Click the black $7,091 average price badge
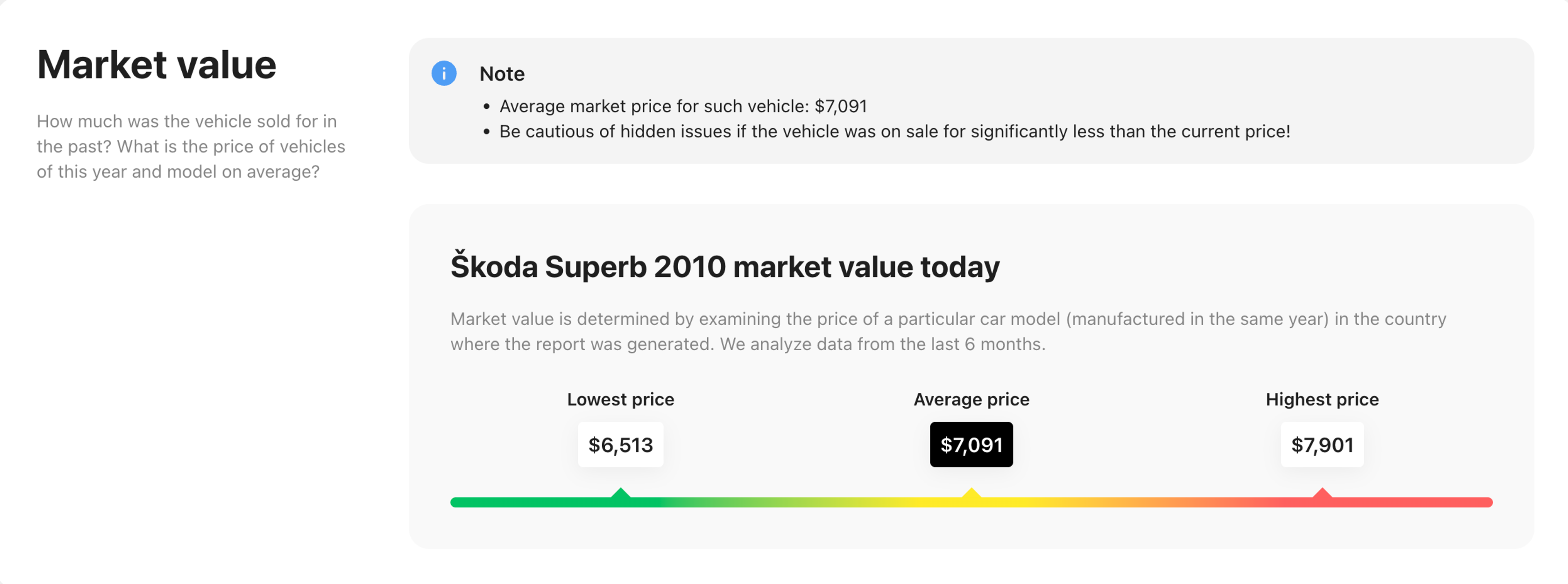This screenshot has width=1568, height=584. point(971,445)
